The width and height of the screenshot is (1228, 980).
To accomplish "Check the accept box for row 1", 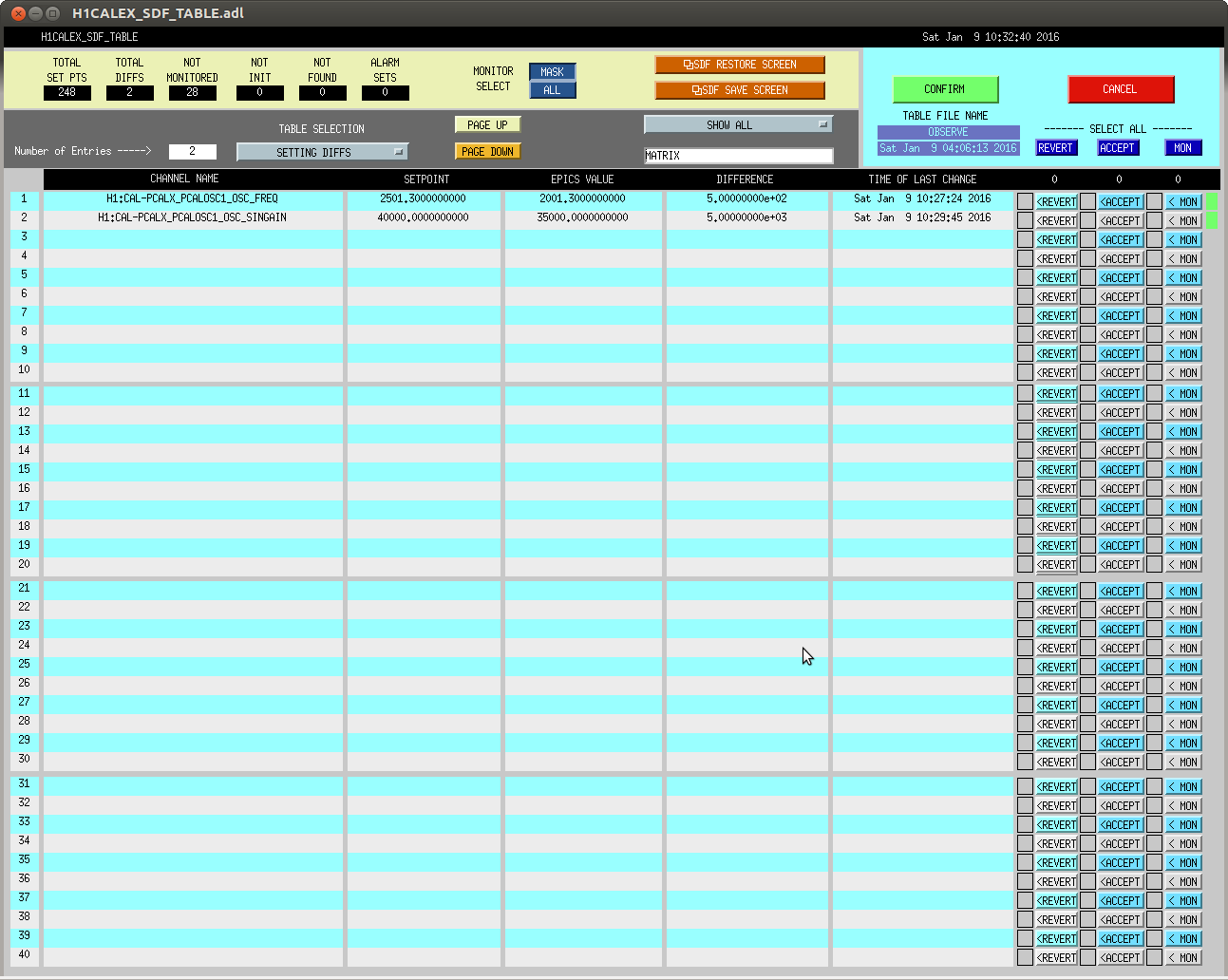I will [1087, 201].
